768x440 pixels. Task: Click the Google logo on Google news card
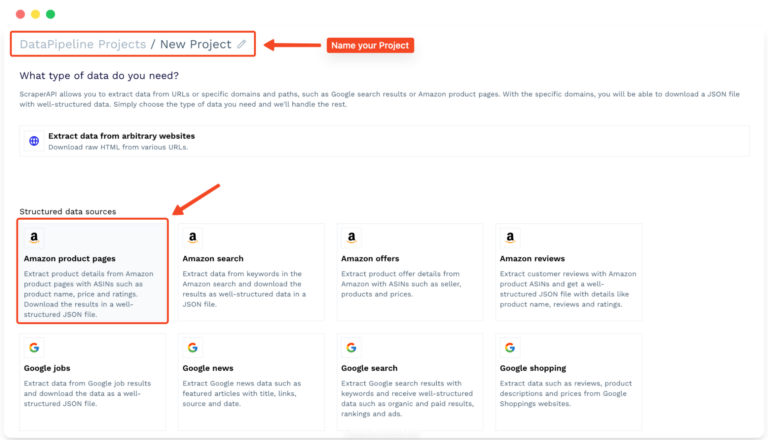coord(192,348)
